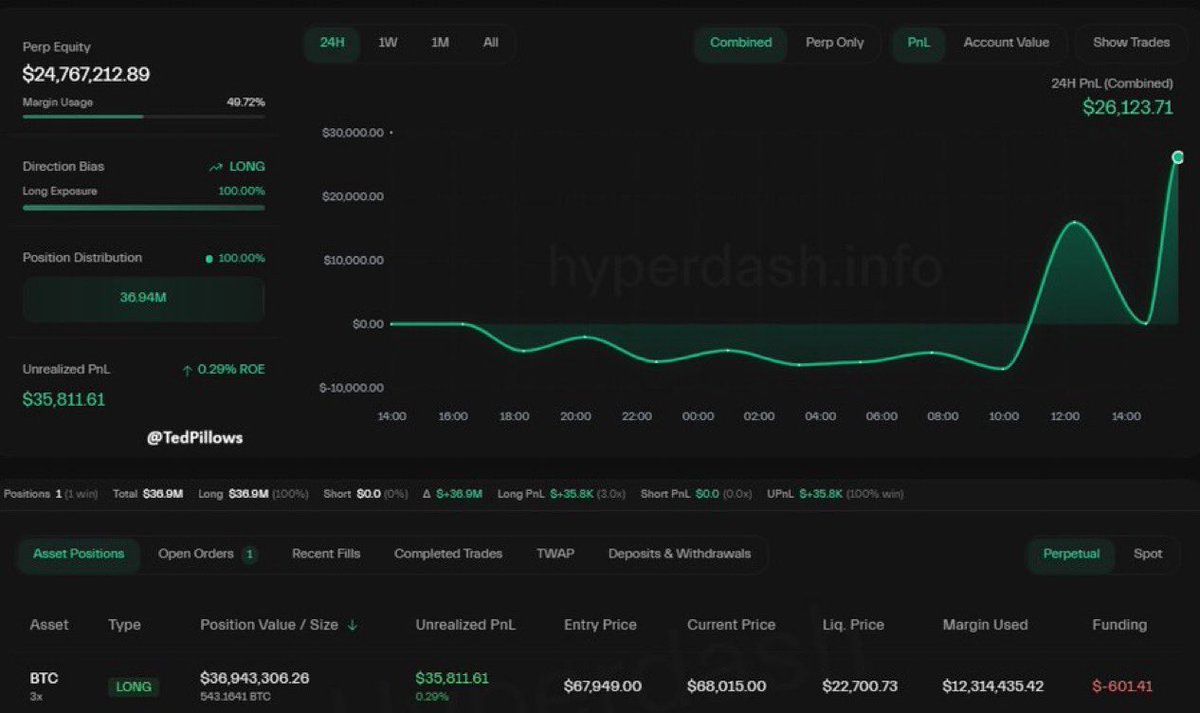Image resolution: width=1200 pixels, height=713 pixels.
Task: Show All time range
Action: point(491,43)
